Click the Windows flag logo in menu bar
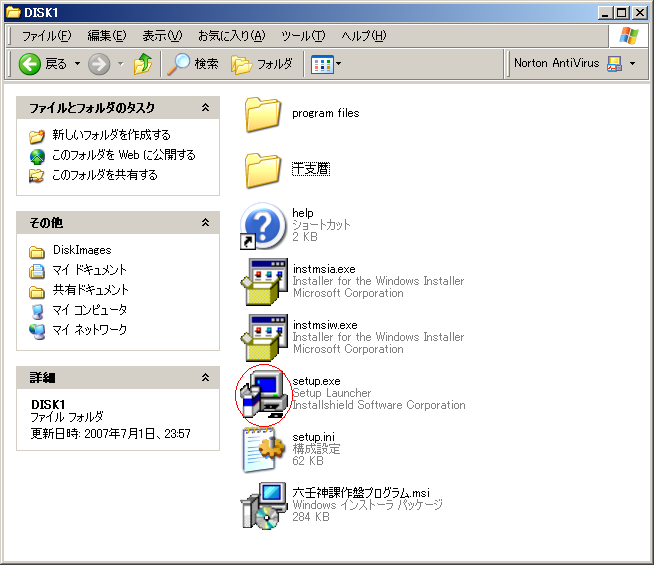This screenshot has width=654, height=565. click(629, 36)
